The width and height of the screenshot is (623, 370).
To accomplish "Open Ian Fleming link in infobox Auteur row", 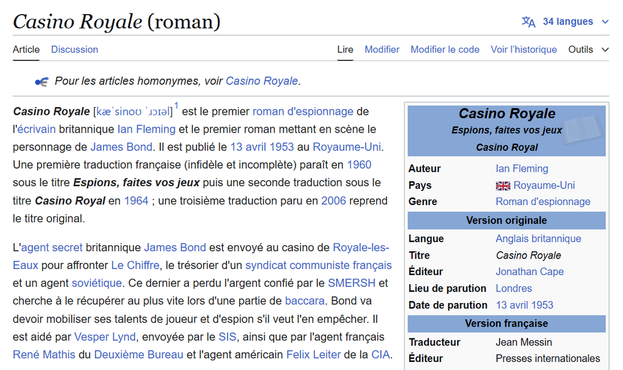I will pyautogui.click(x=522, y=169).
